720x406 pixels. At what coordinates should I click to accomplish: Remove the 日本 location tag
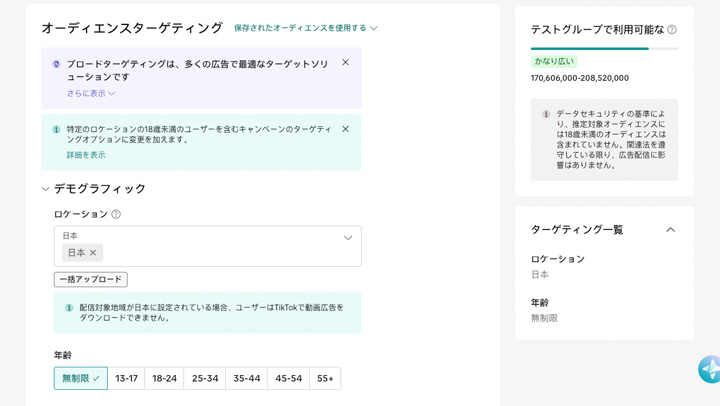[x=93, y=253]
